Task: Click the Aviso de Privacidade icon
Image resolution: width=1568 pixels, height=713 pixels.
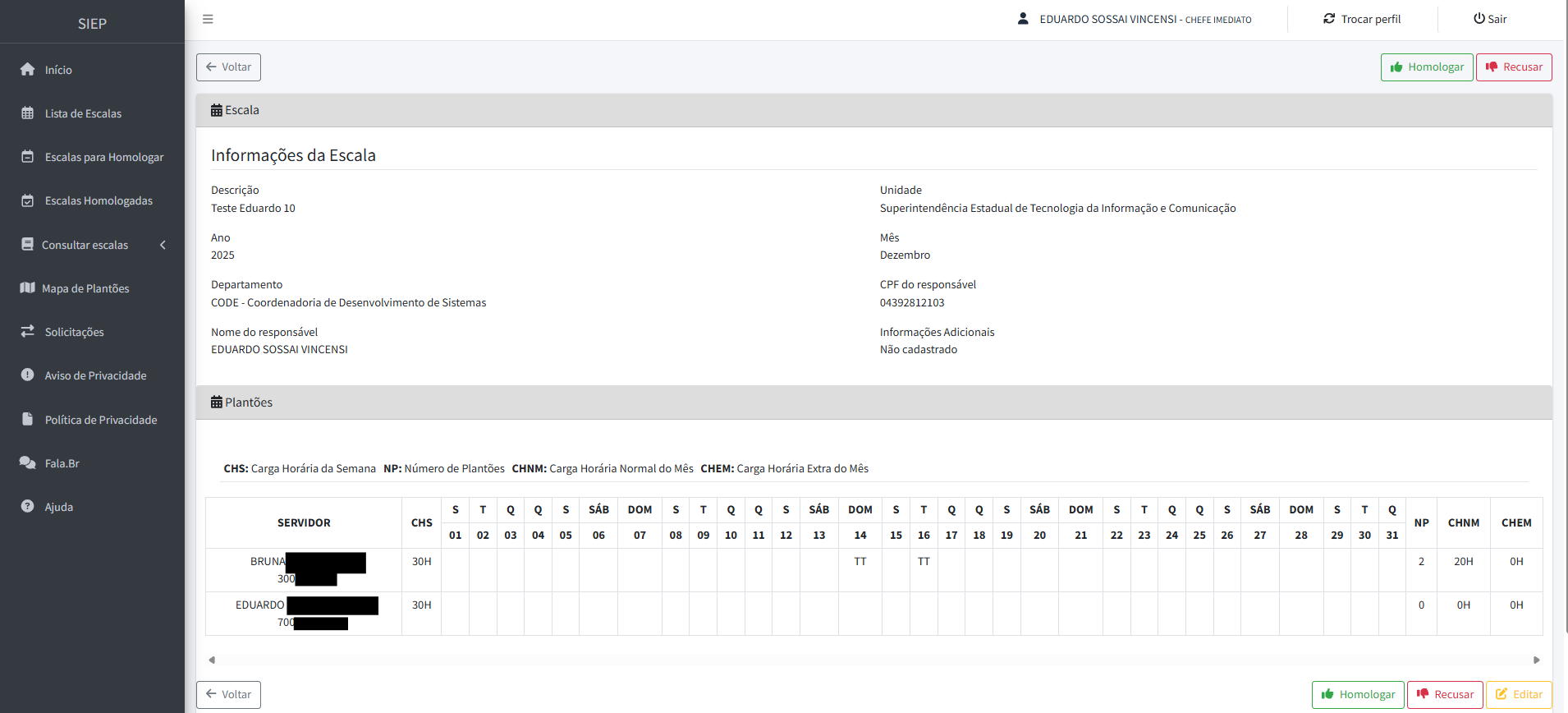Action: tap(28, 375)
